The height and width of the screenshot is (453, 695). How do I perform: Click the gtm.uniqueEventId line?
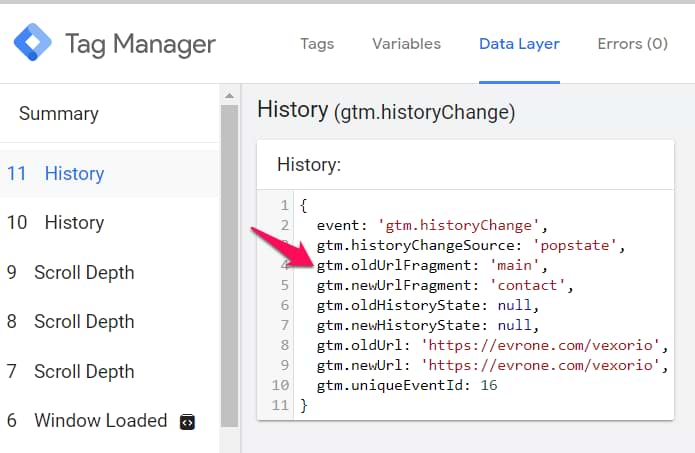pos(406,386)
